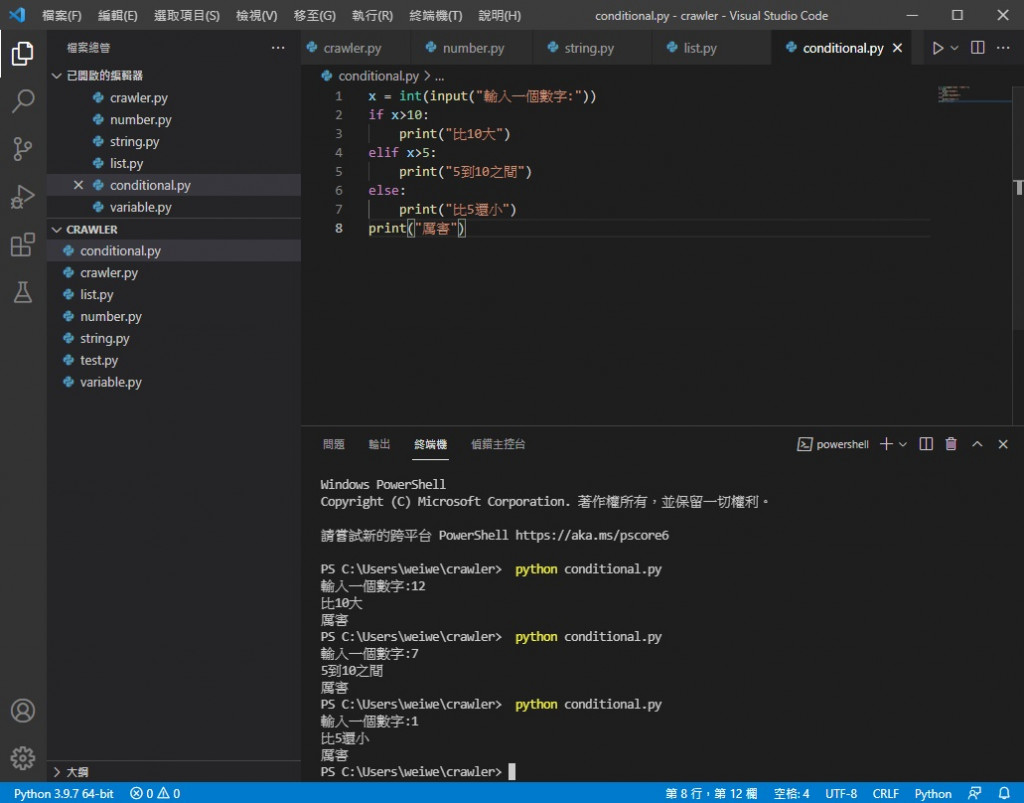
Task: Open variable.py in CRAWLER folder
Action: point(174,382)
